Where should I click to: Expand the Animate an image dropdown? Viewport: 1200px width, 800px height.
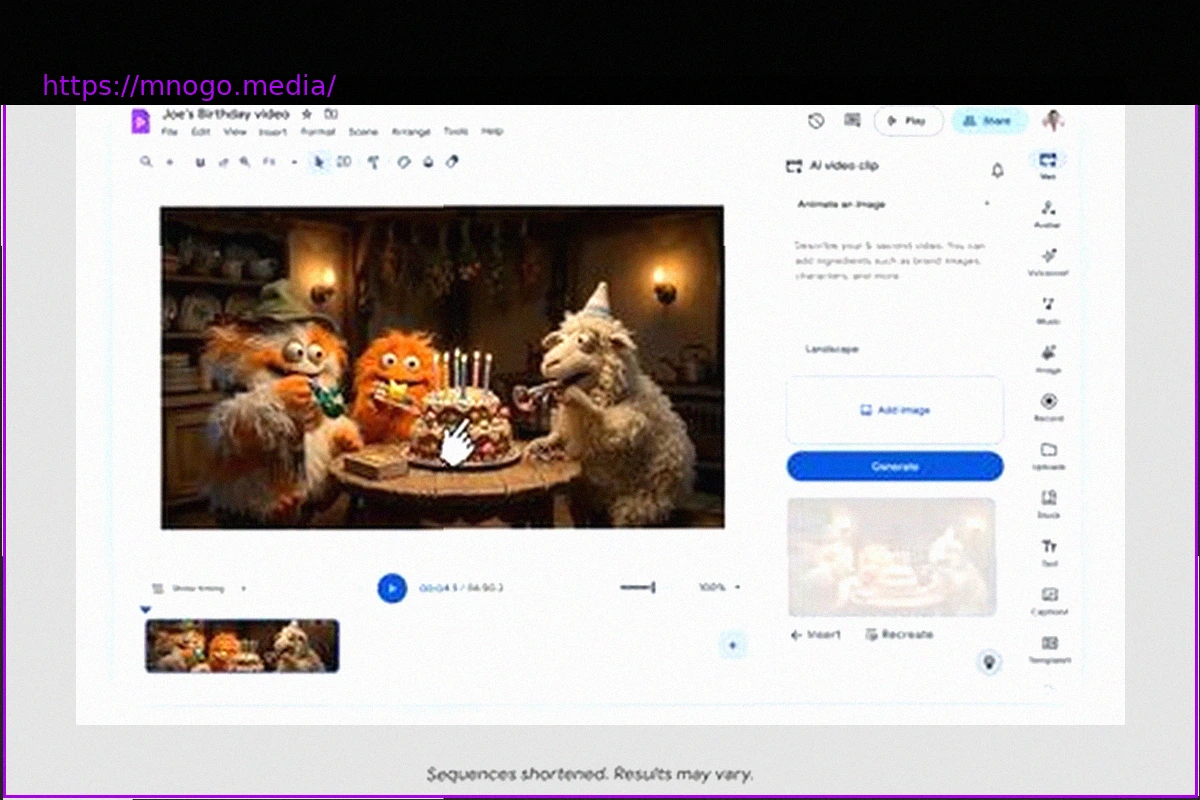click(x=894, y=204)
